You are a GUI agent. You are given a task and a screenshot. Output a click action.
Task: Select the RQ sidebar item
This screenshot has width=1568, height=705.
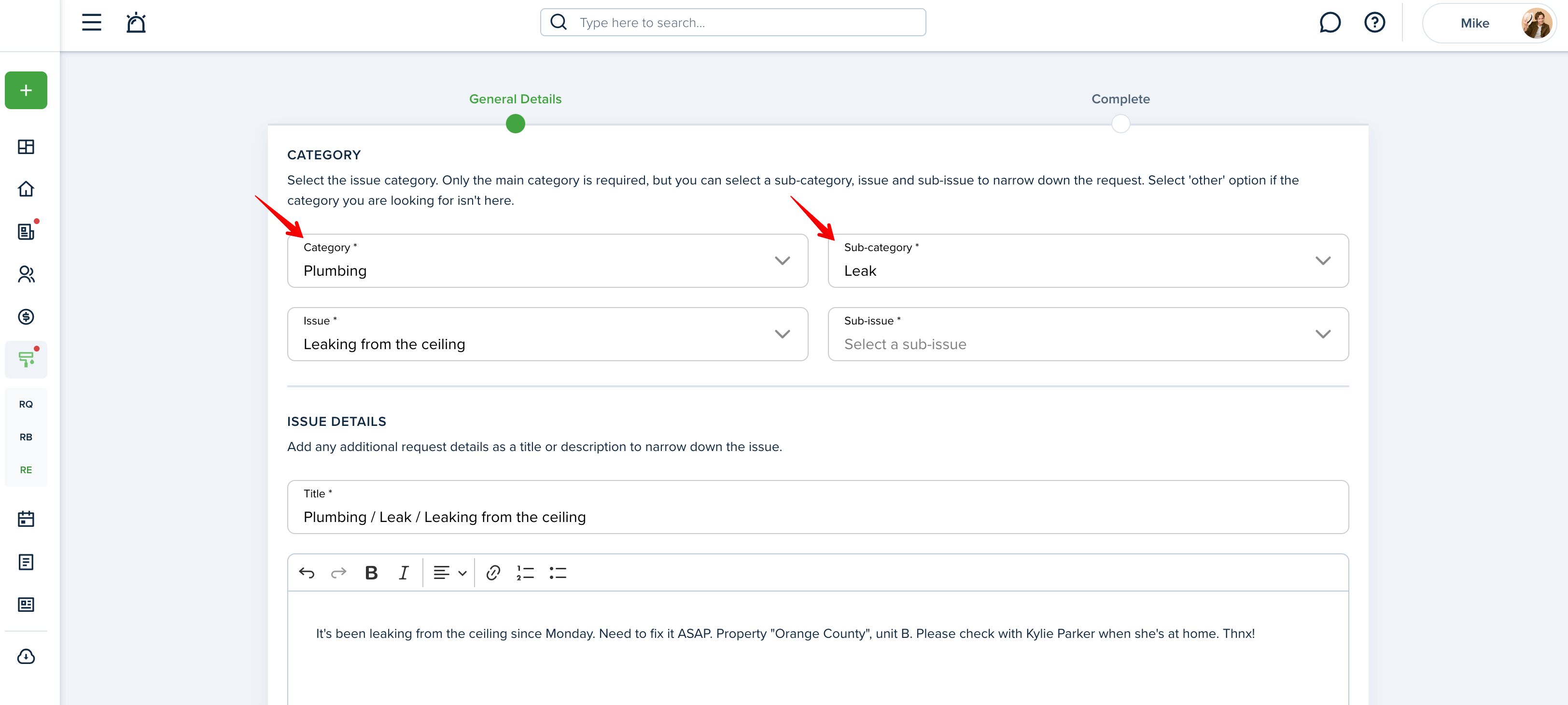[26, 404]
